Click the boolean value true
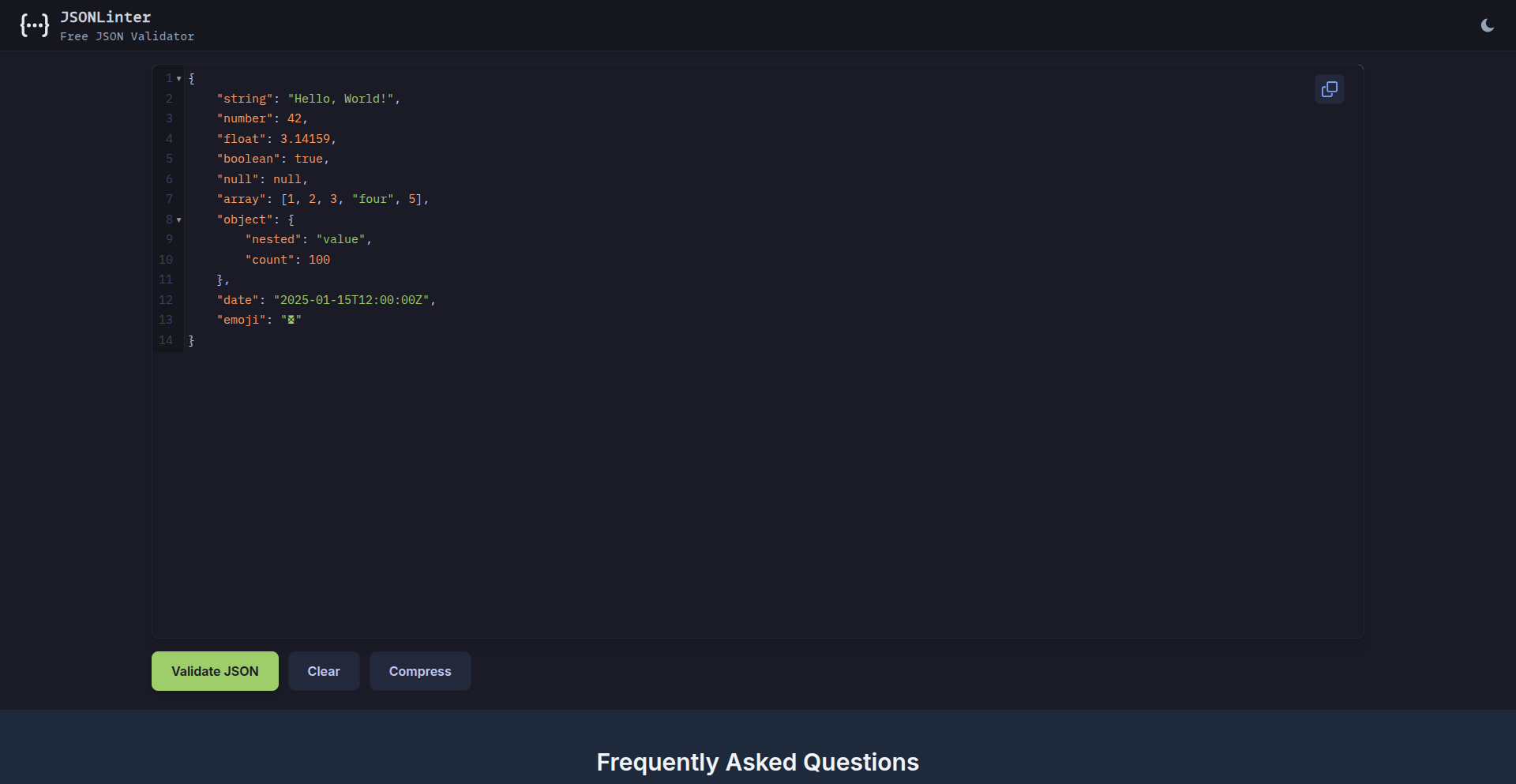 [x=309, y=159]
